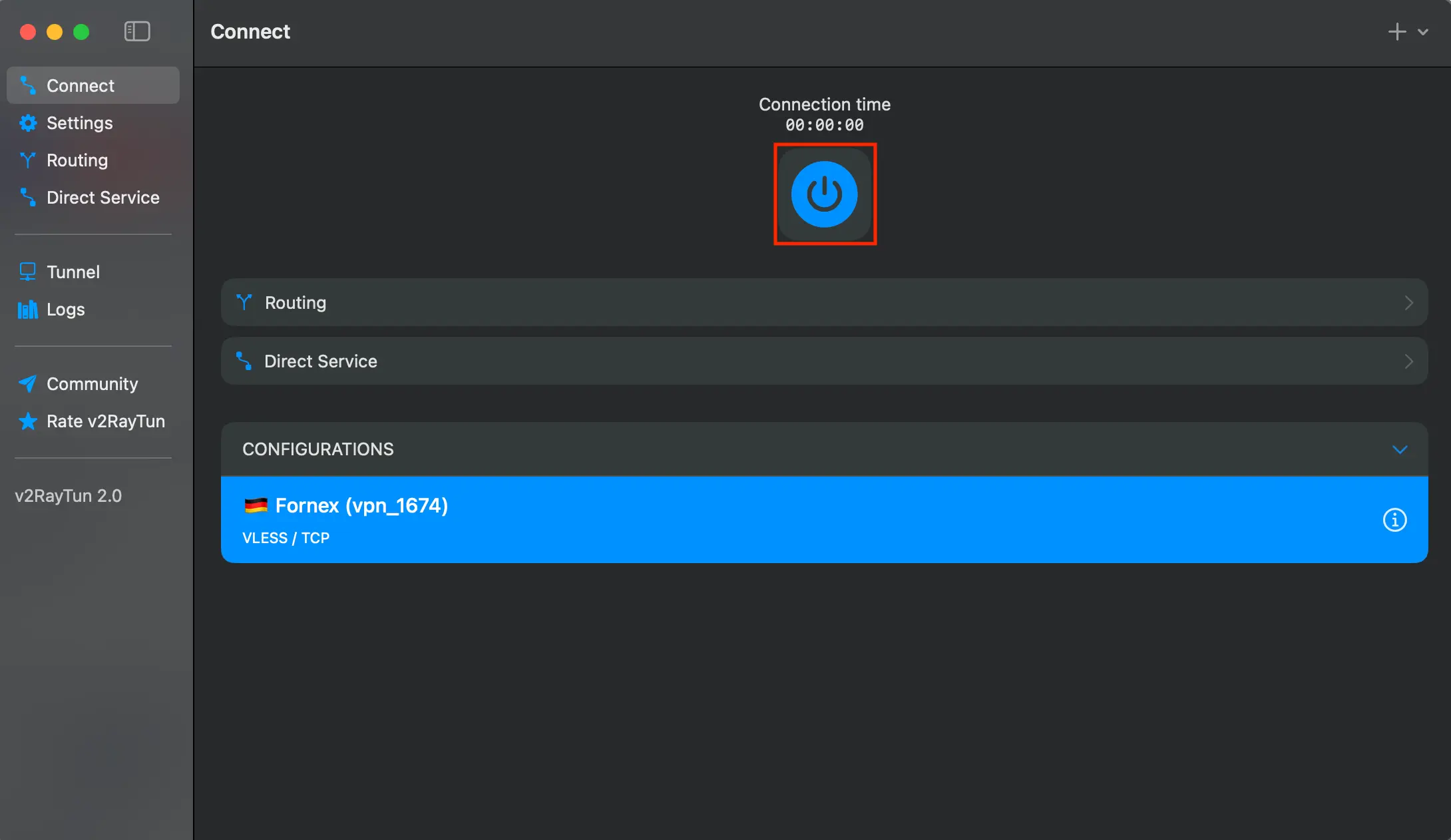The image size is (1451, 840).
Task: Expand the Routing row's right chevron
Action: point(1408,303)
